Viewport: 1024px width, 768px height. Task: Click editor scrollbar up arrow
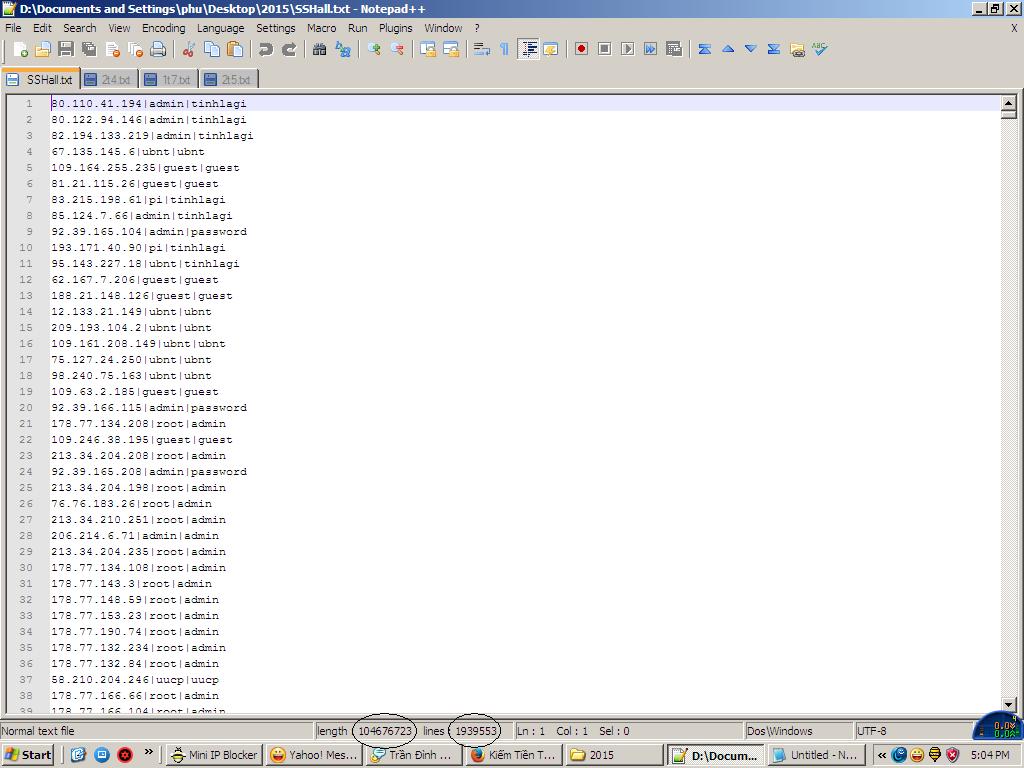pyautogui.click(x=1008, y=103)
